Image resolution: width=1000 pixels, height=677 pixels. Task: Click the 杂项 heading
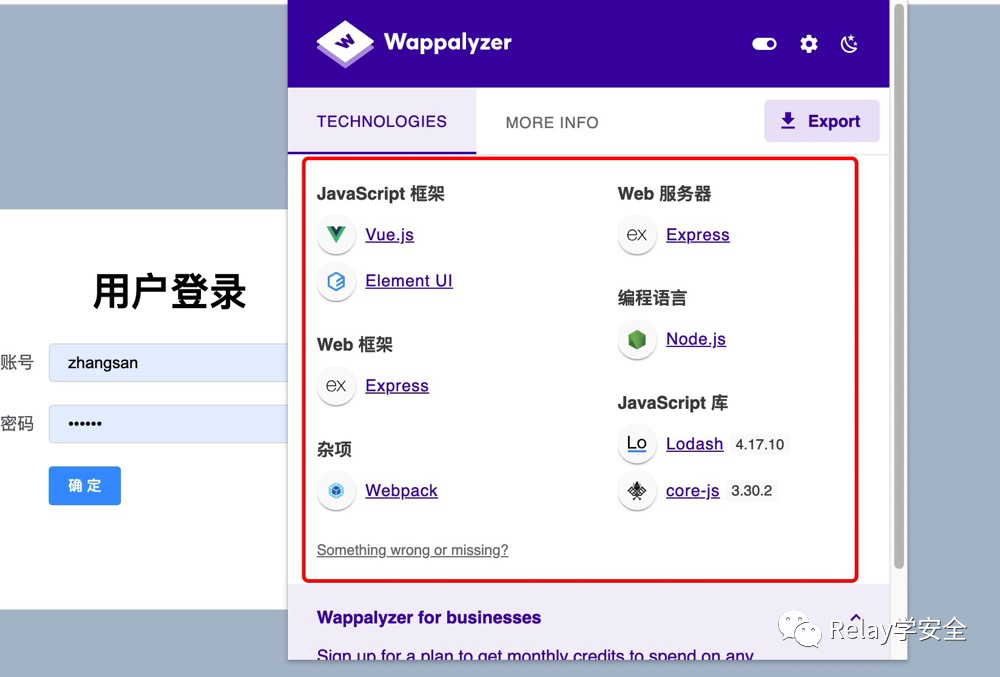click(334, 449)
